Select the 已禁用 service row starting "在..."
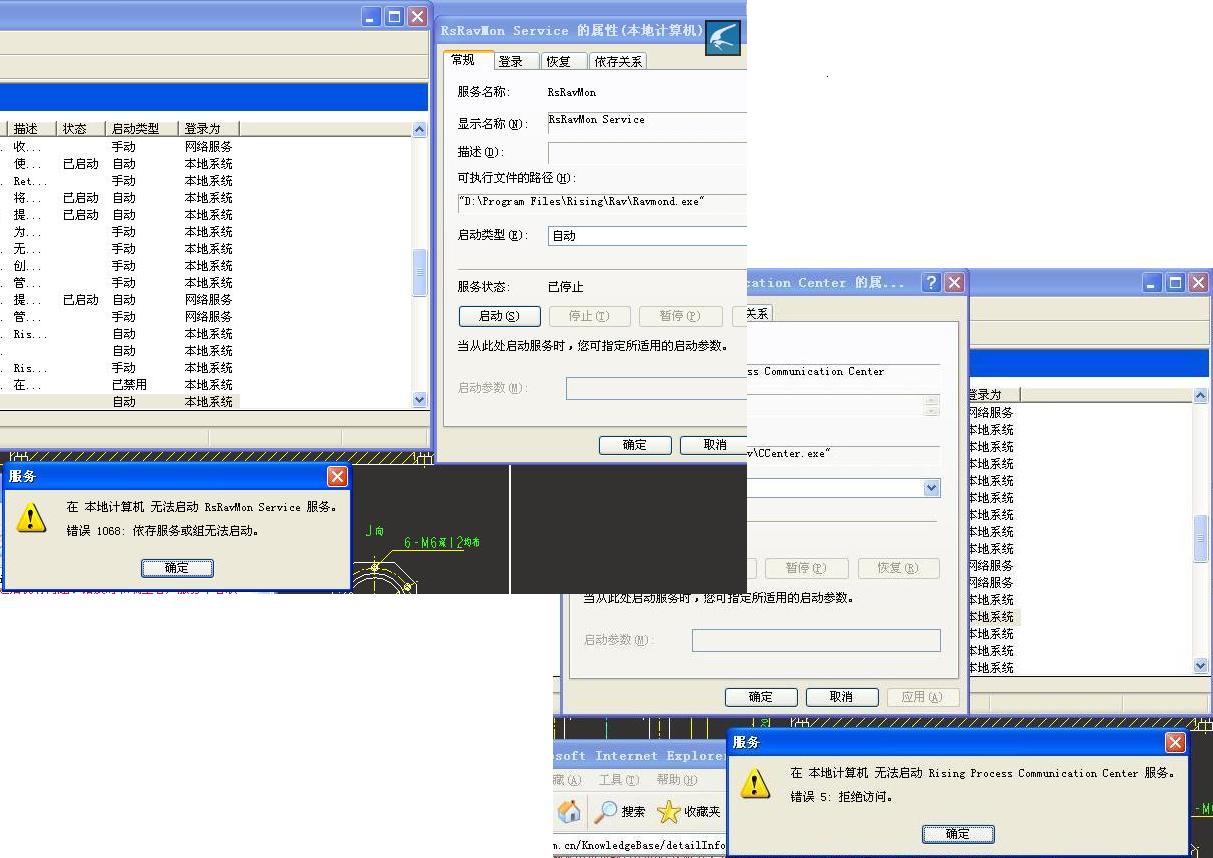This screenshot has height=858, width=1213. 120,385
